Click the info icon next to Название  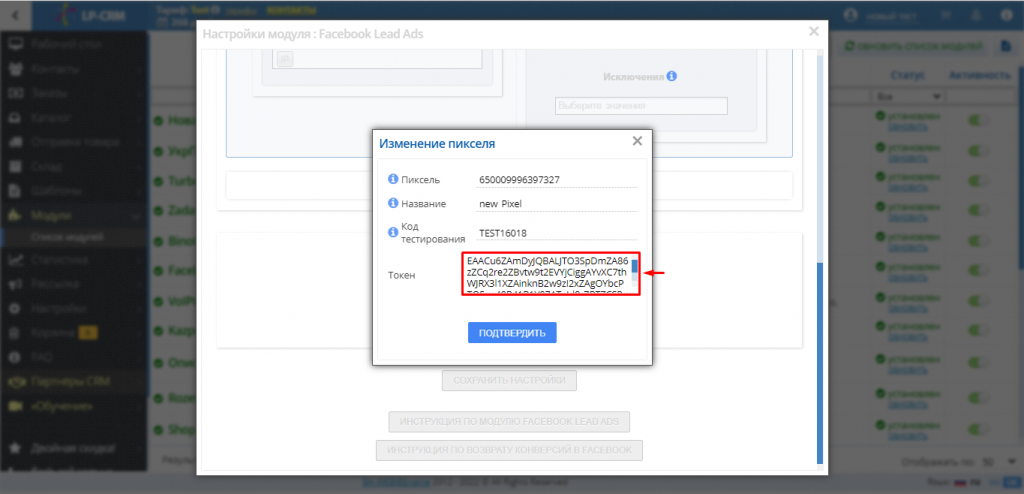pyautogui.click(x=393, y=203)
